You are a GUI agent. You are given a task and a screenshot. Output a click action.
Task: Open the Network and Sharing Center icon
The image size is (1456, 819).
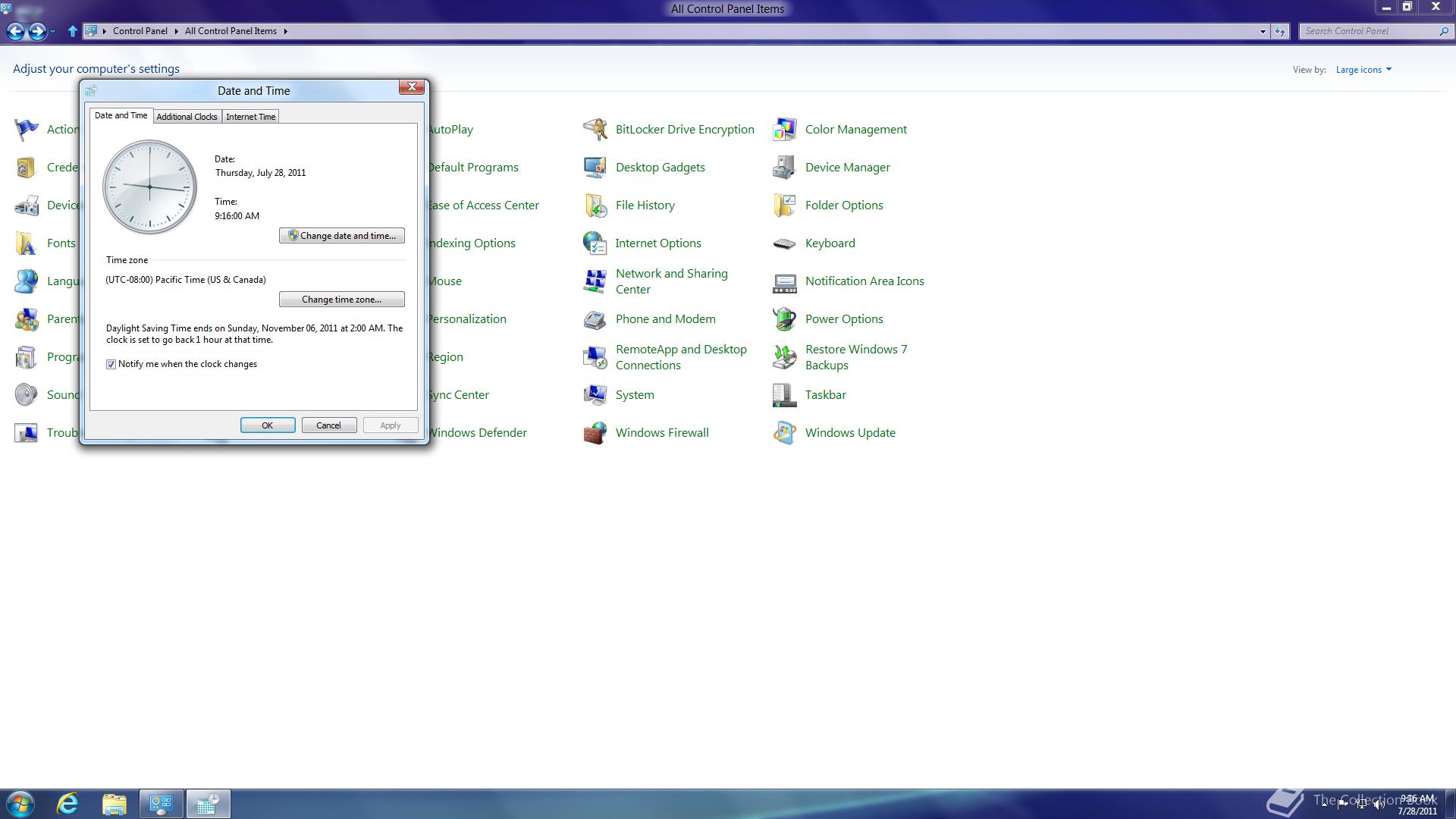(x=595, y=281)
